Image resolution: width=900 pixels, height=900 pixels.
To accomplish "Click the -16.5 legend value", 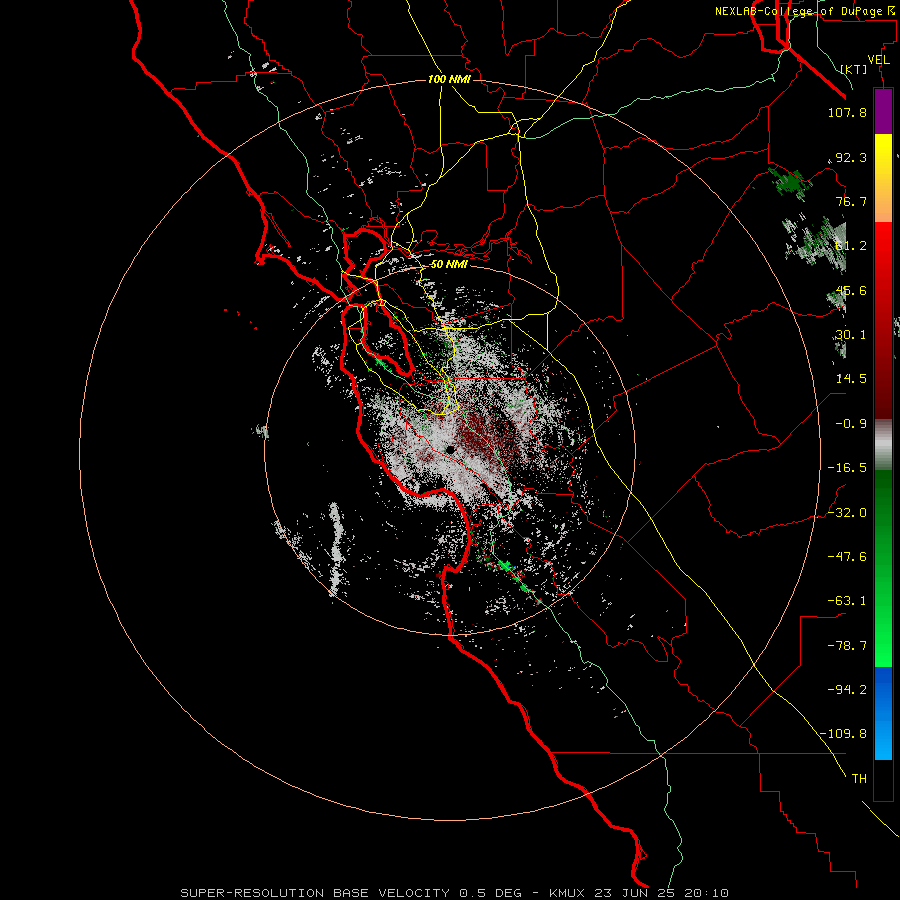I will coord(847,468).
